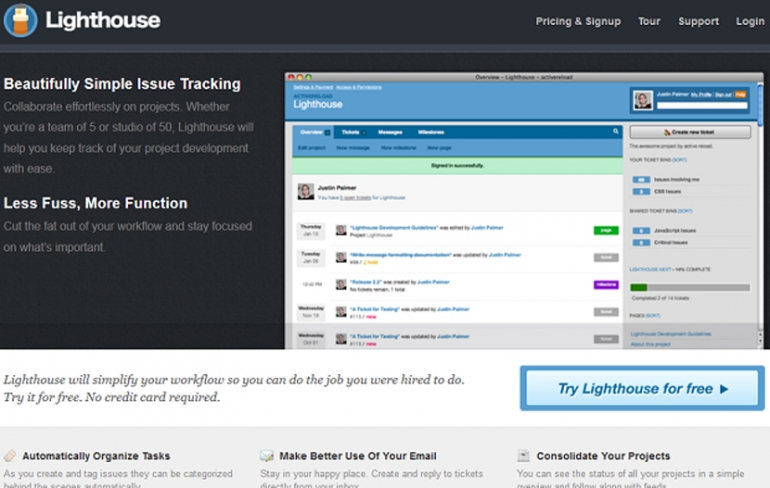The image size is (770, 488).
Task: Open the '5 open tickets' link
Action: pos(356,198)
